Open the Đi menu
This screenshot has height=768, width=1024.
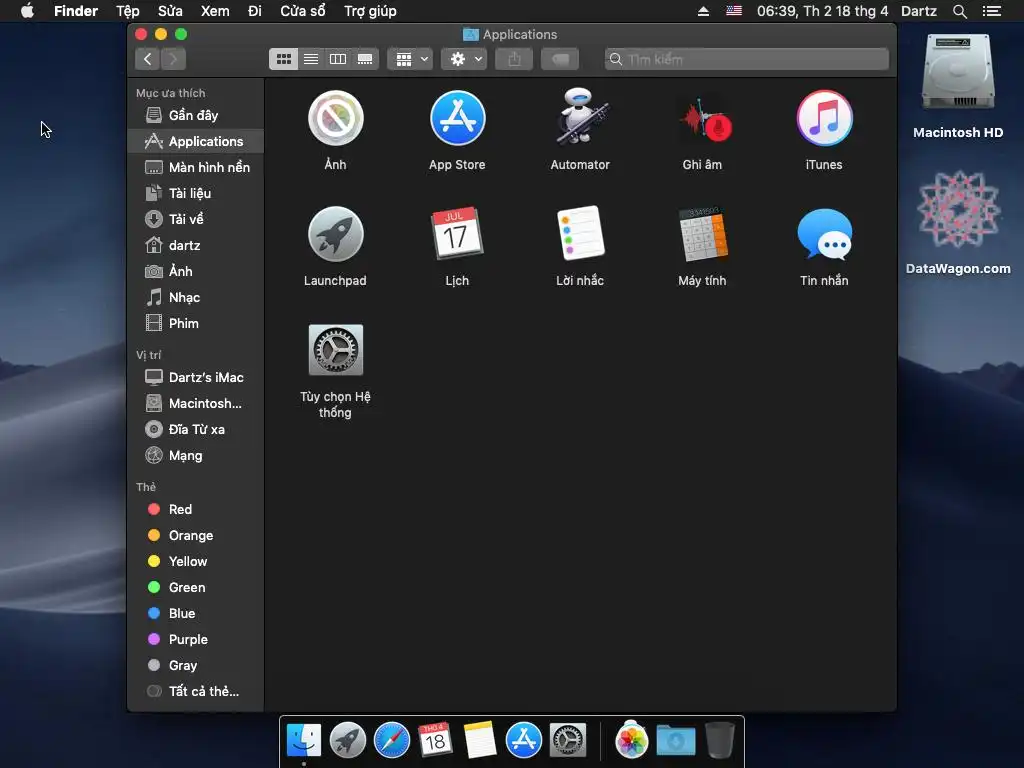pos(255,11)
